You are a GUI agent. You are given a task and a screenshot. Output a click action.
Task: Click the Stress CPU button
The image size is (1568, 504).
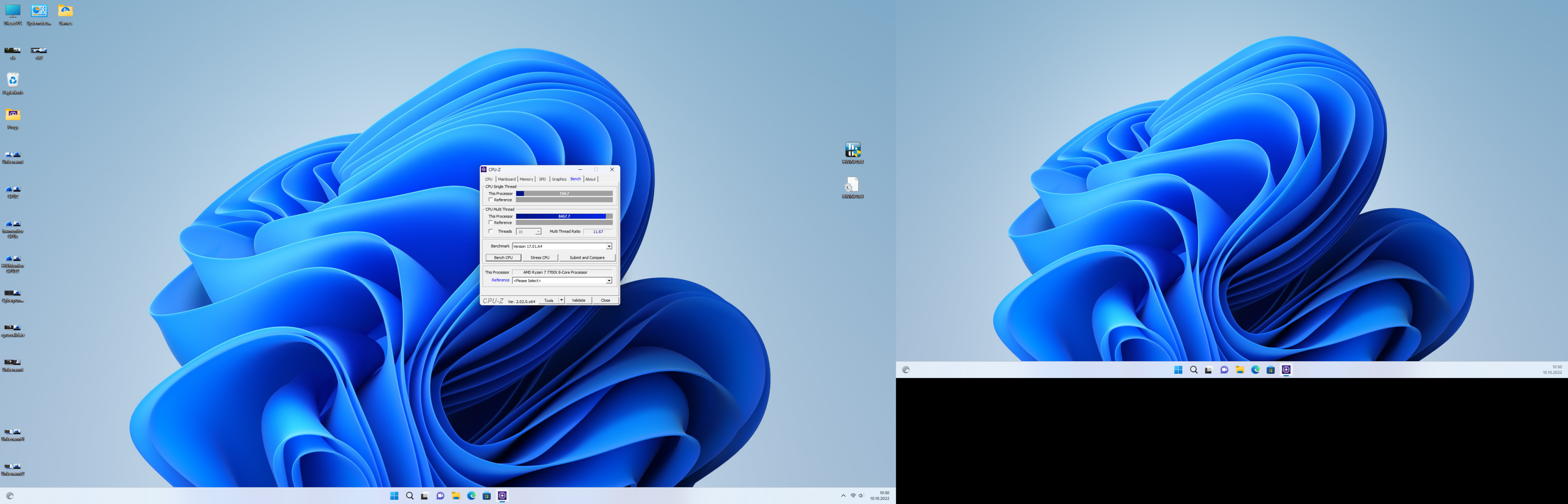tap(539, 258)
